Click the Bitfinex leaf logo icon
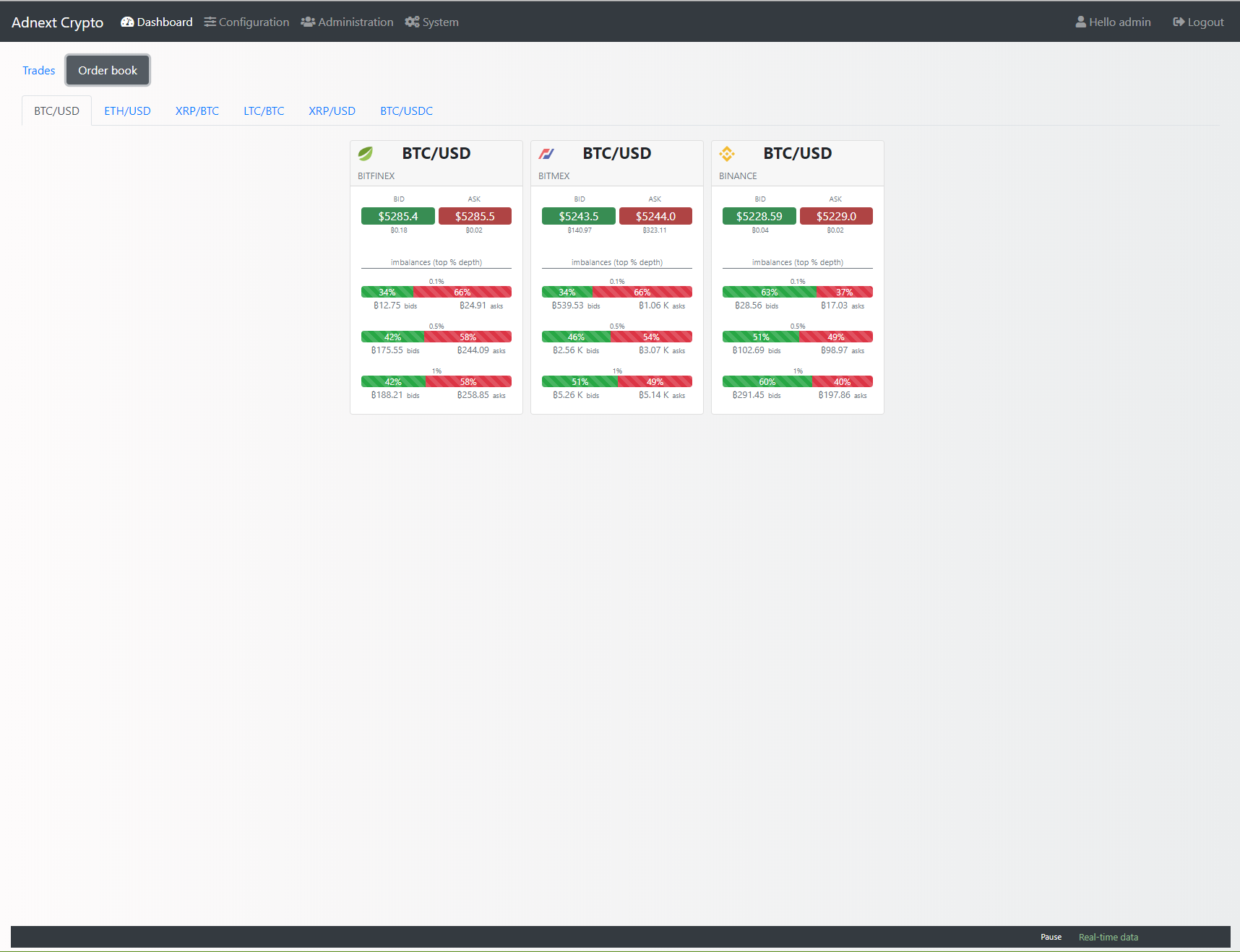 coord(366,154)
